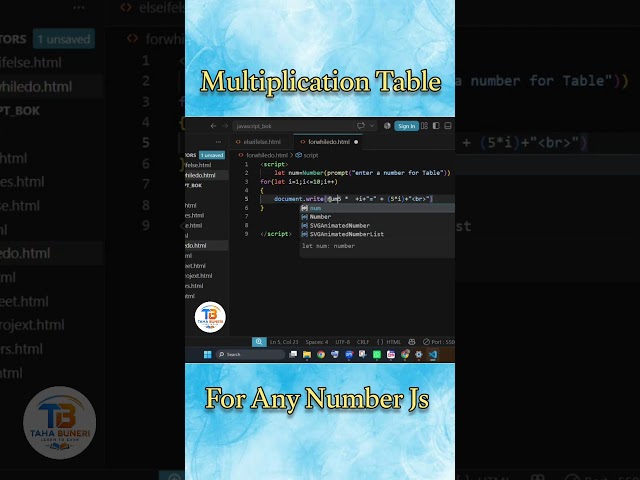Click the closing script tag on line 9
The width and height of the screenshot is (640, 480).
point(276,234)
